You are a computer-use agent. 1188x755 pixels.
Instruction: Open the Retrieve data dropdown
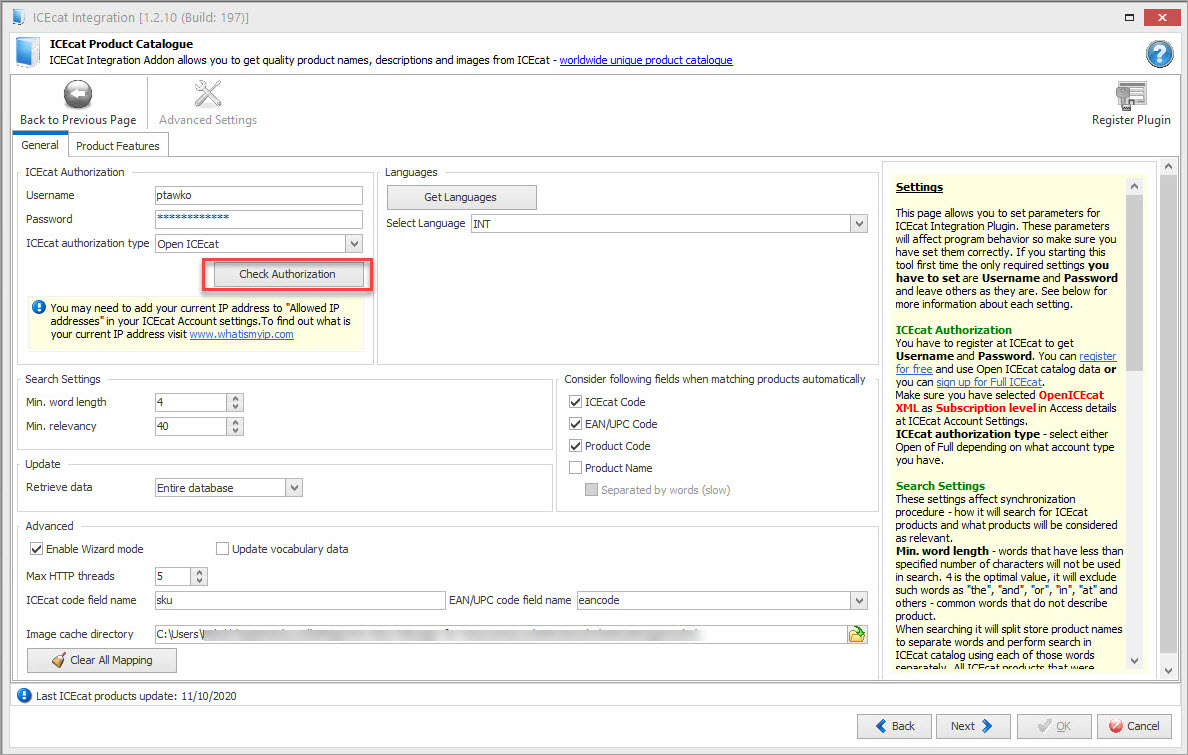pyautogui.click(x=294, y=487)
